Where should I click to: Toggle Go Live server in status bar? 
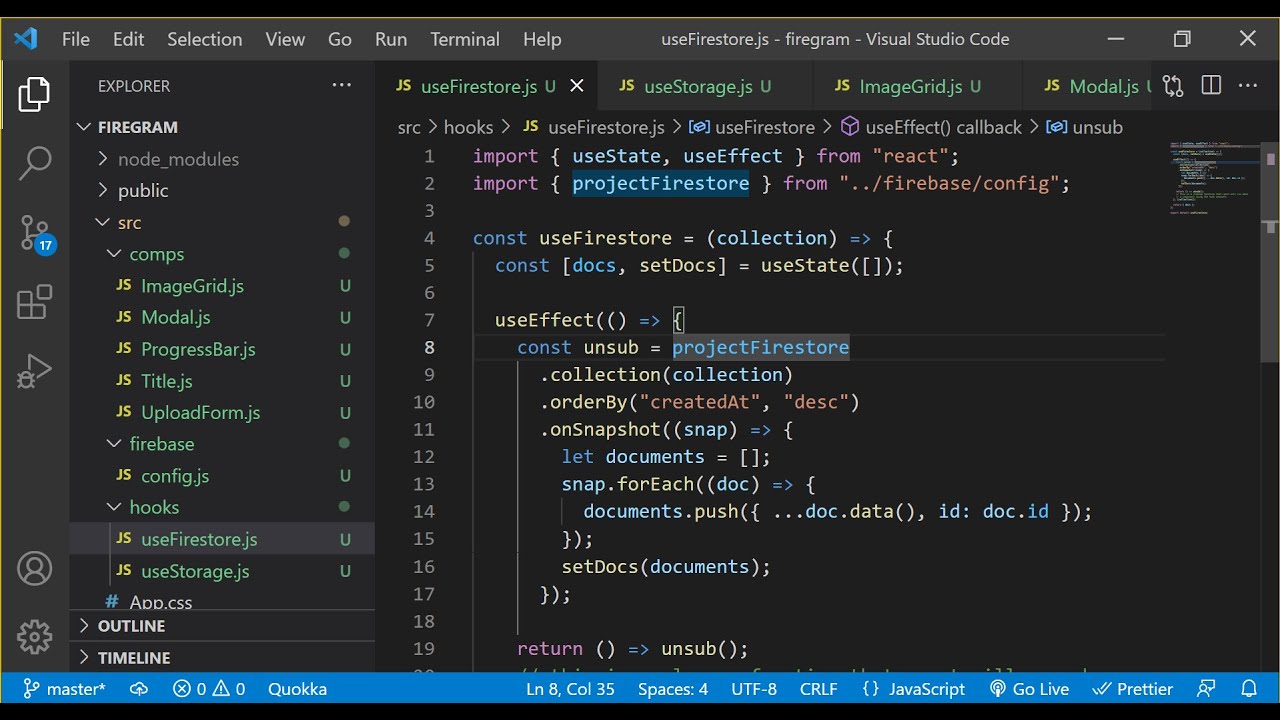click(1029, 689)
